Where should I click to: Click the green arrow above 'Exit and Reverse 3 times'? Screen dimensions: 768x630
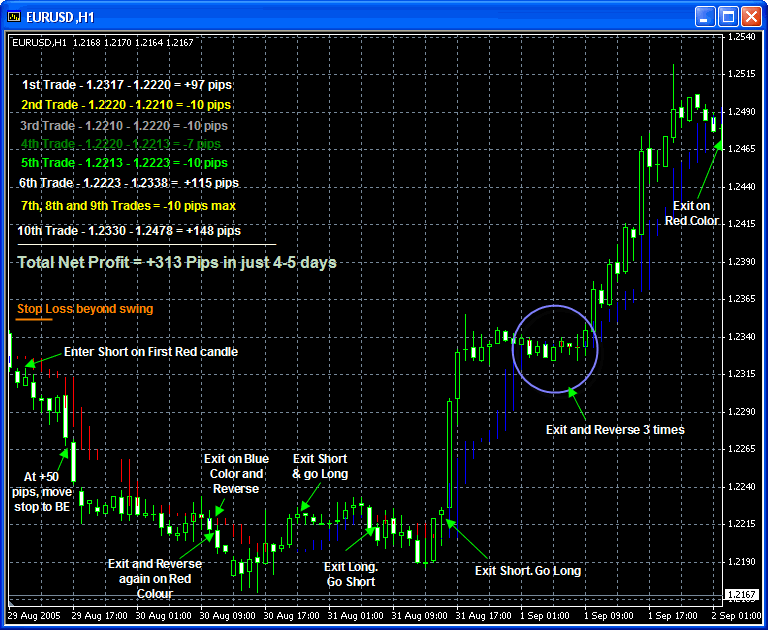tap(580, 402)
